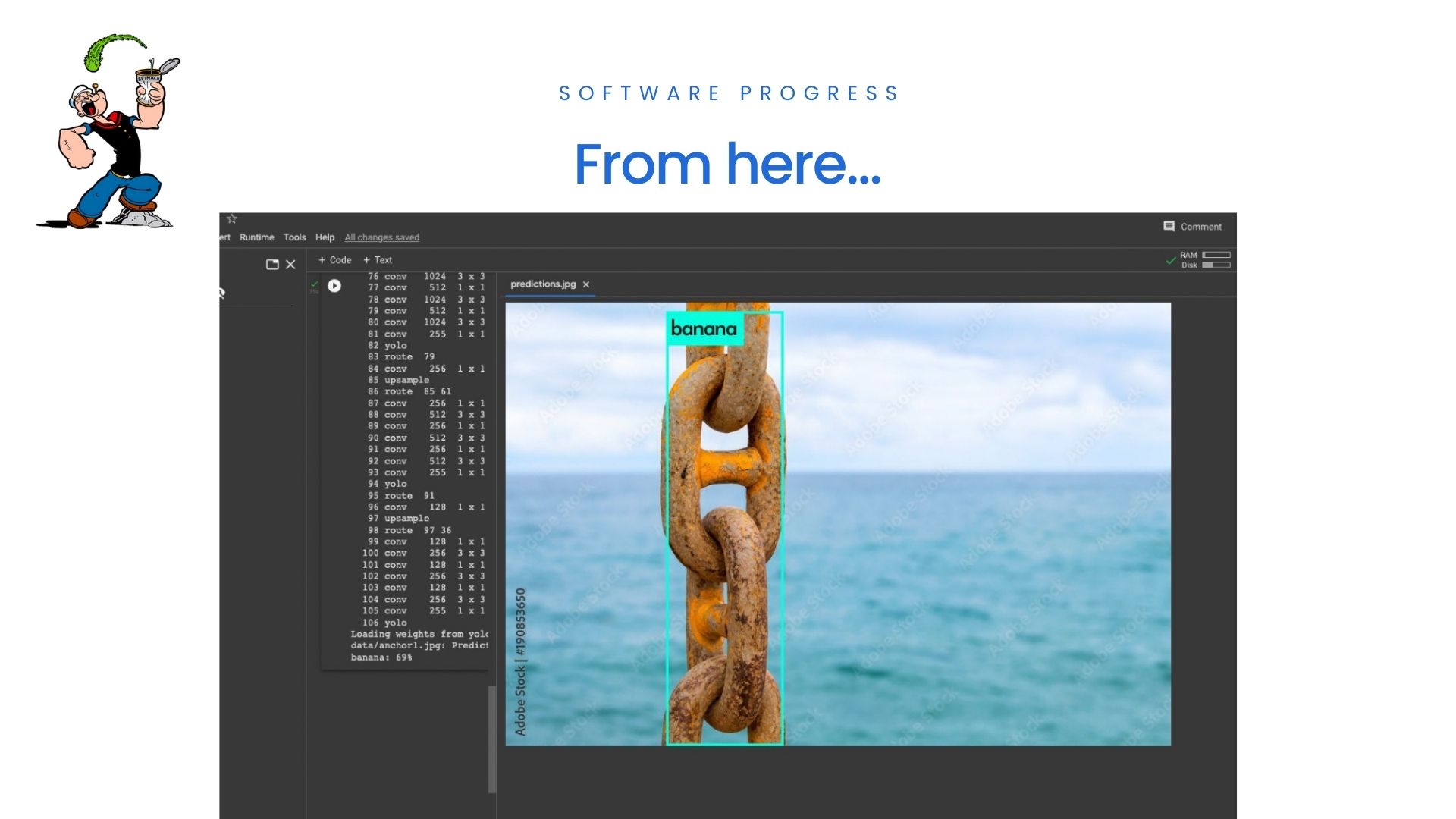Click the cell execution success checkmark
1456x819 pixels.
click(315, 284)
